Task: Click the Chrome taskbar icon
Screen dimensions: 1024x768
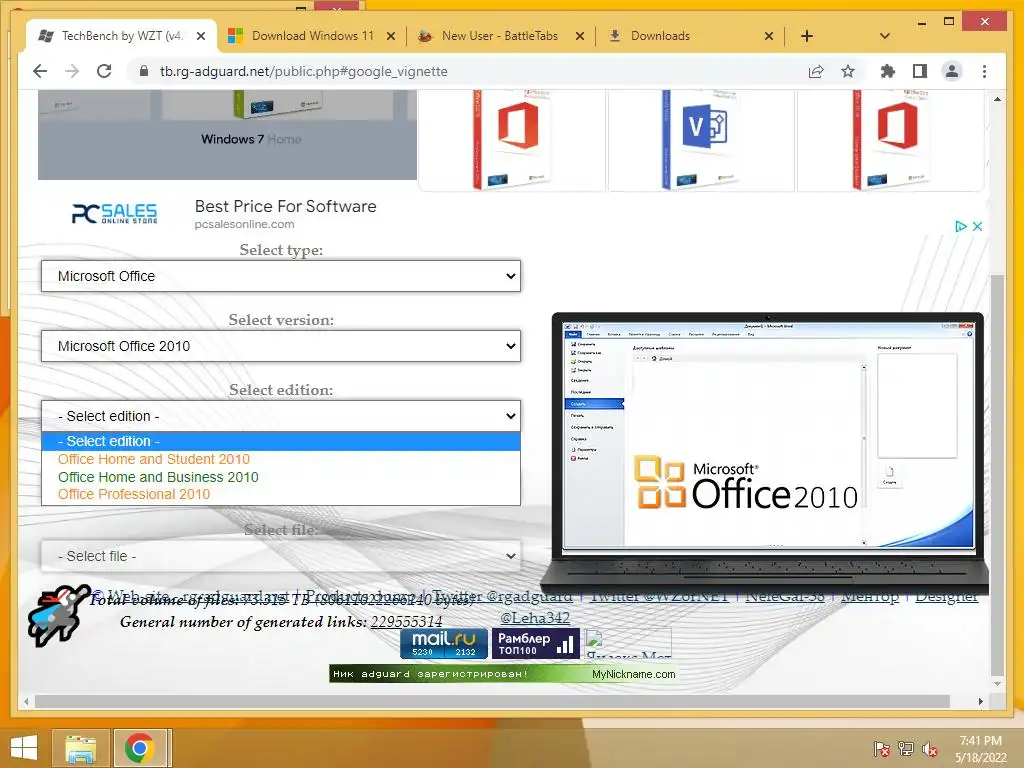Action: (x=140, y=748)
